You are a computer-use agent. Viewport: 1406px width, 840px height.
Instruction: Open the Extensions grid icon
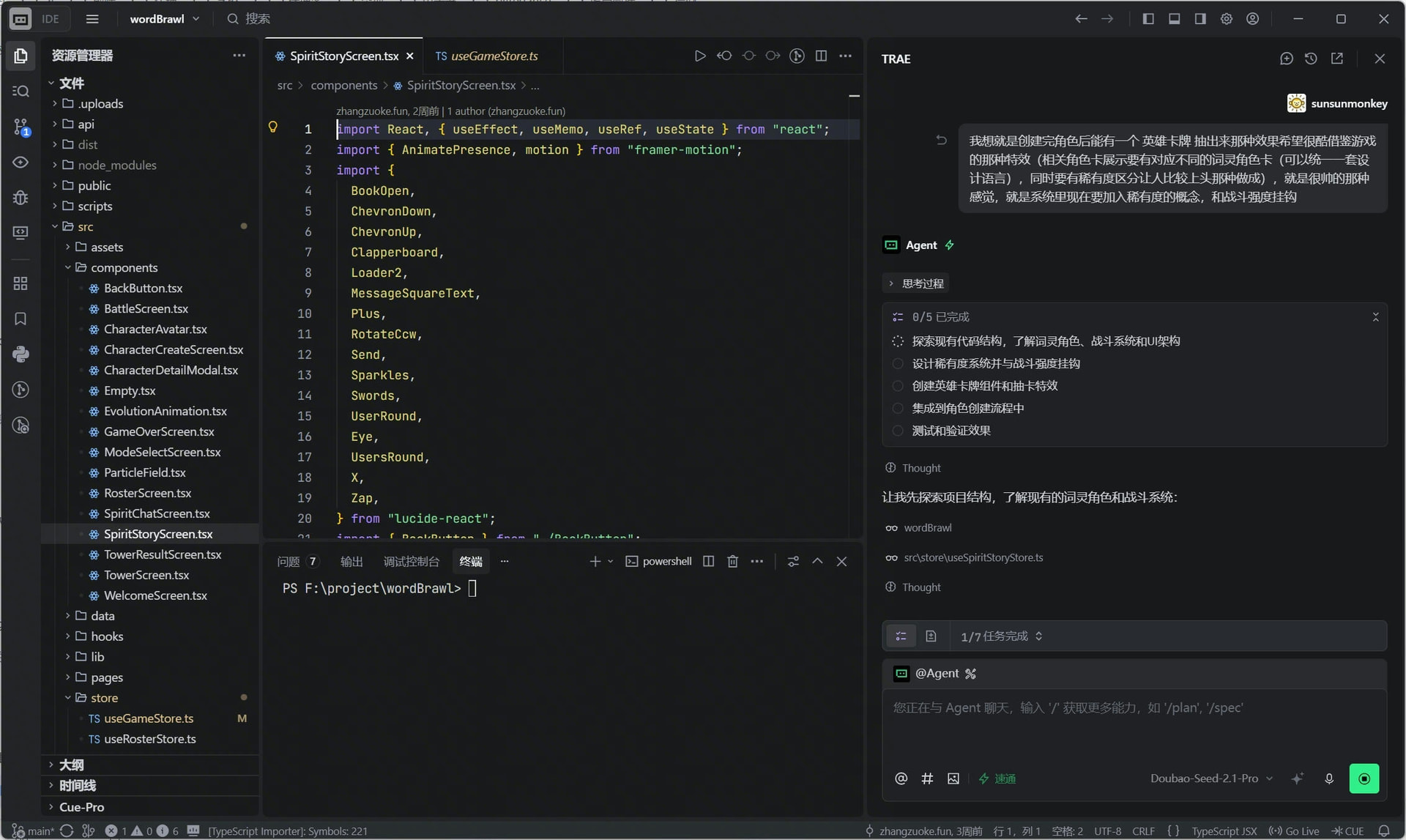click(21, 283)
